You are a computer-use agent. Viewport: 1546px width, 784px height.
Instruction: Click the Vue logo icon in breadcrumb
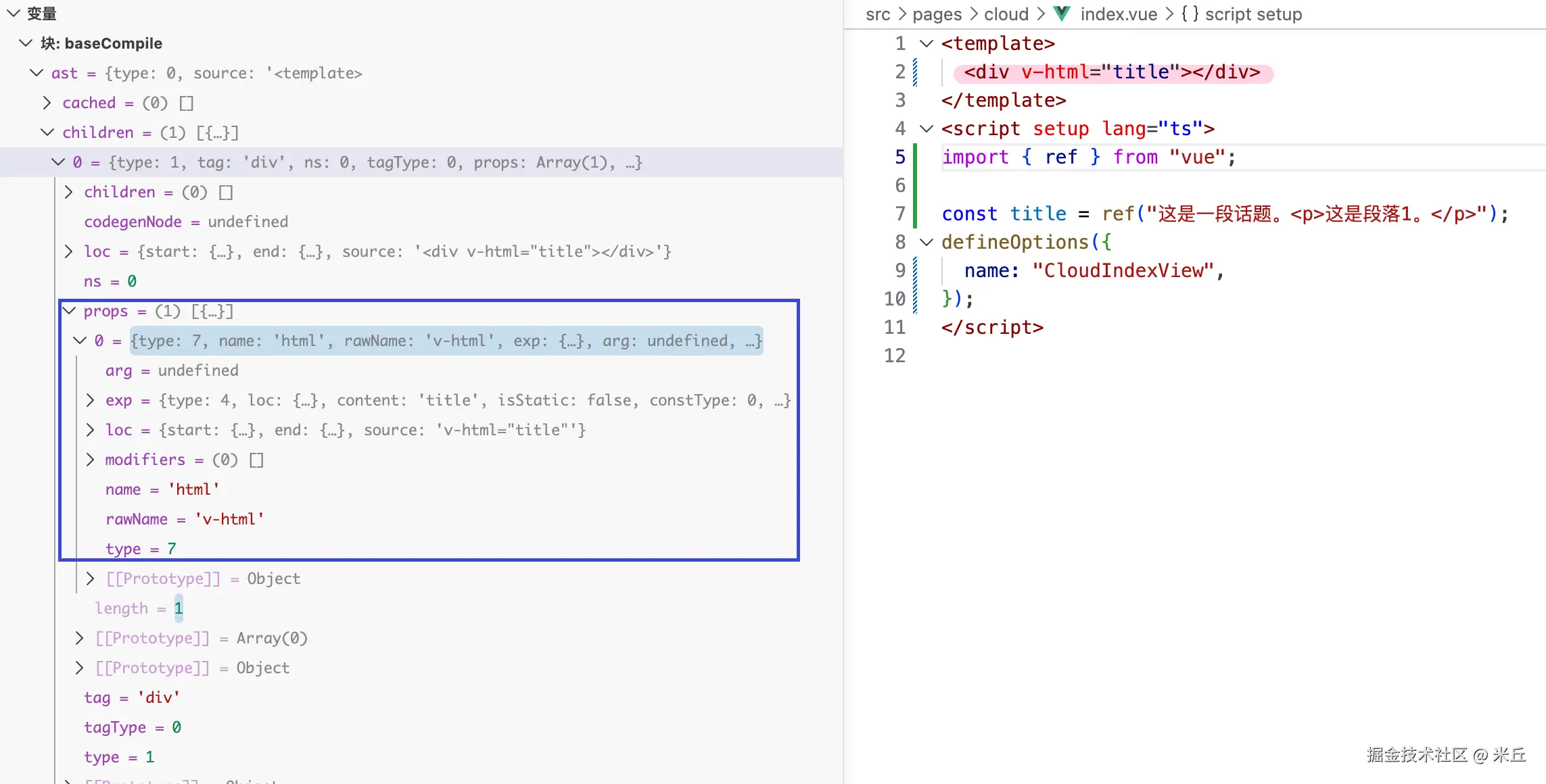pyautogui.click(x=1062, y=14)
